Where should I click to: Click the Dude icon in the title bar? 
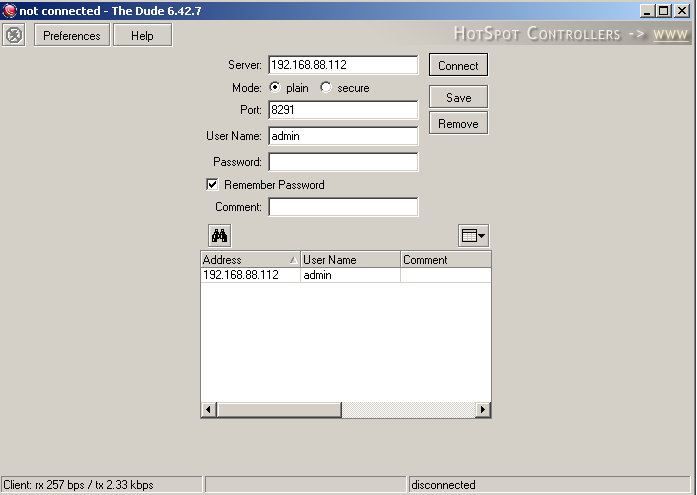click(9, 11)
